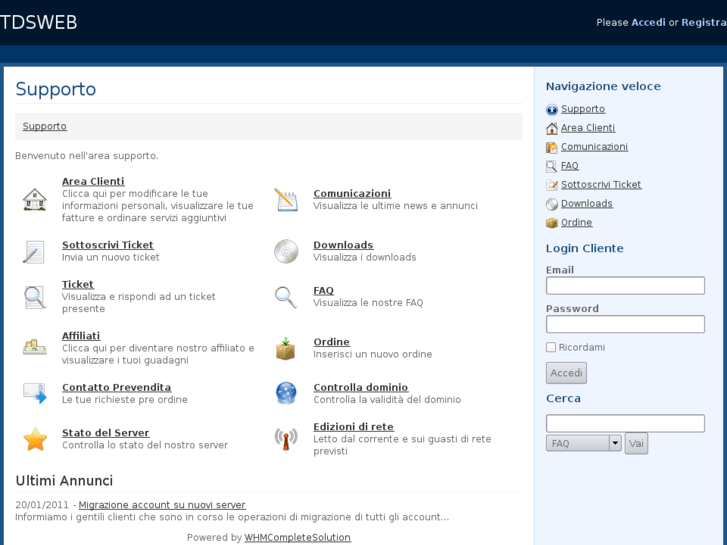Image resolution: width=727 pixels, height=545 pixels.
Task: Click the antenna icon next to Edizioni di rete
Action: (x=286, y=439)
